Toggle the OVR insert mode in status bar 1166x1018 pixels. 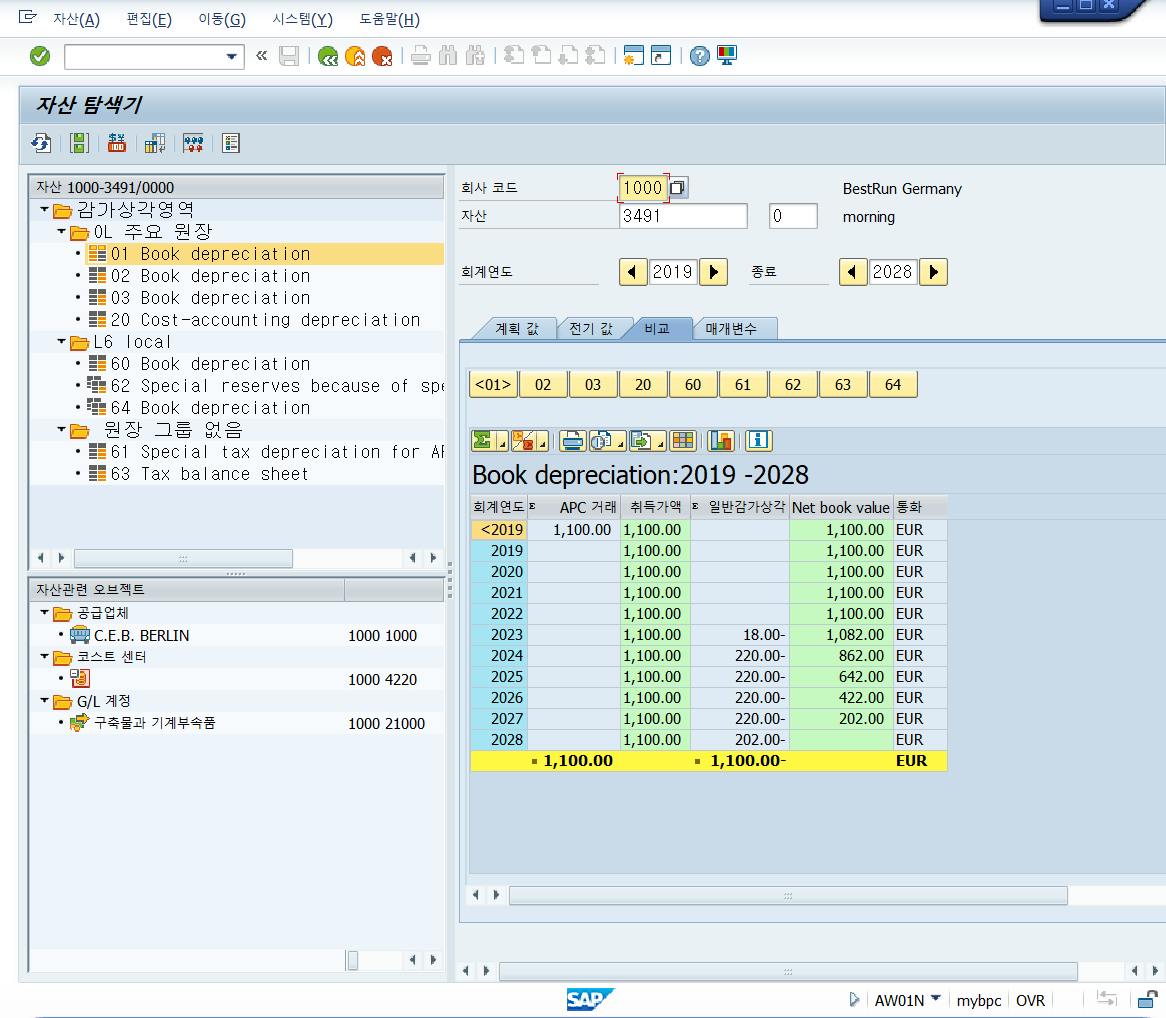pyautogui.click(x=1030, y=1001)
